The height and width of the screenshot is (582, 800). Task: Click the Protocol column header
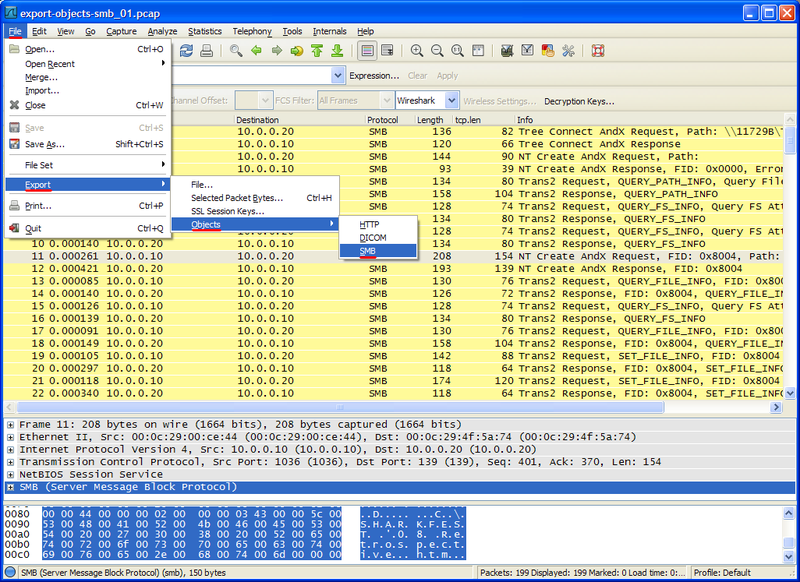coord(389,120)
